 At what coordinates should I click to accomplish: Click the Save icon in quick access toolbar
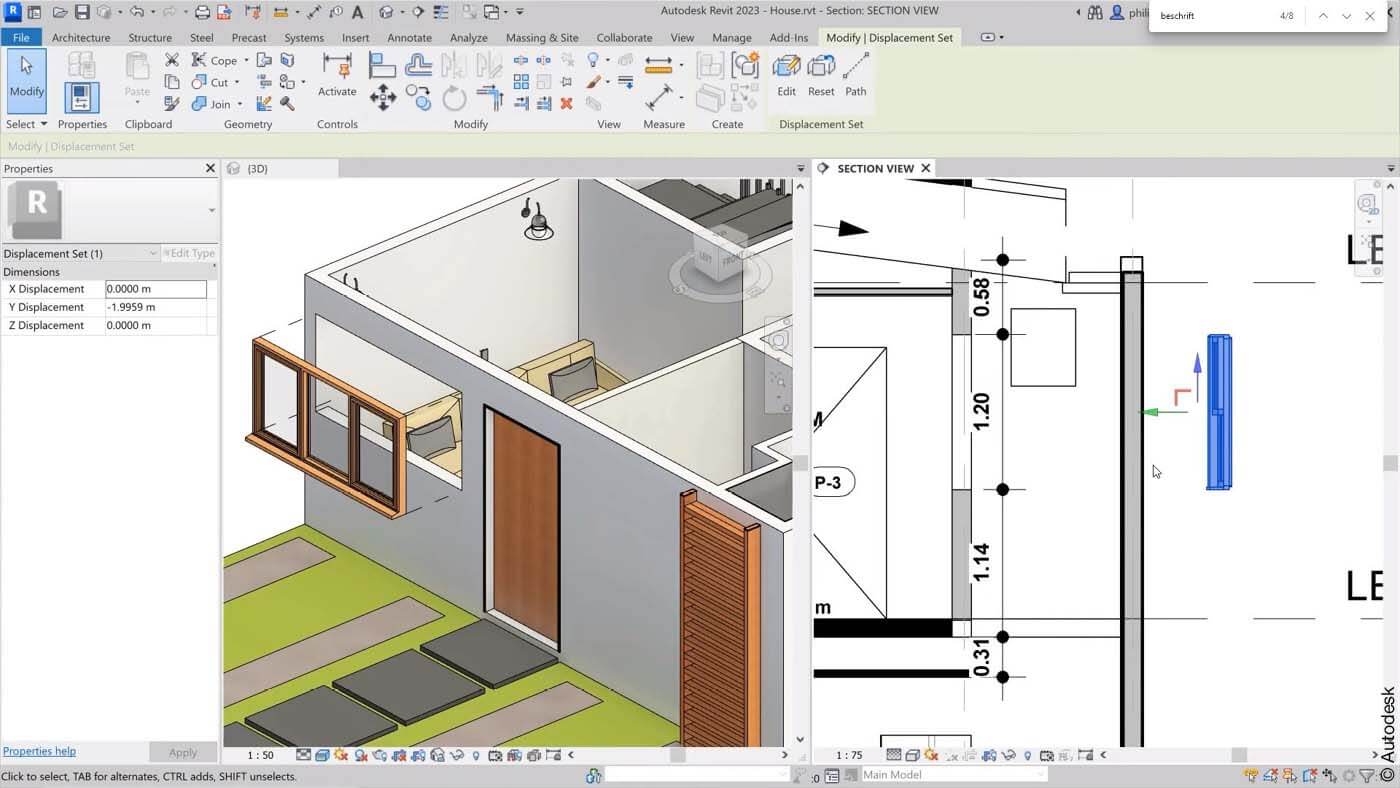click(x=82, y=12)
